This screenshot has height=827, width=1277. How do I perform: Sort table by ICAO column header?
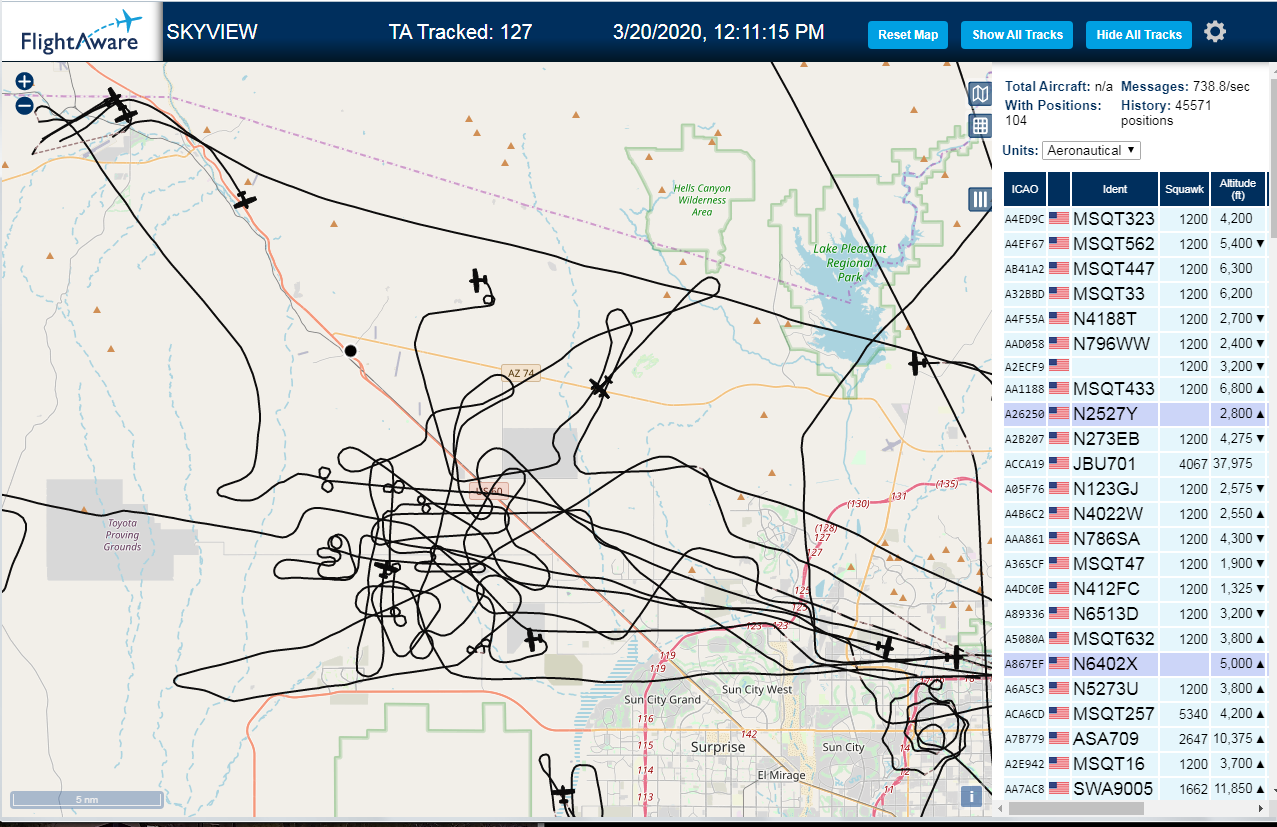[1024, 190]
